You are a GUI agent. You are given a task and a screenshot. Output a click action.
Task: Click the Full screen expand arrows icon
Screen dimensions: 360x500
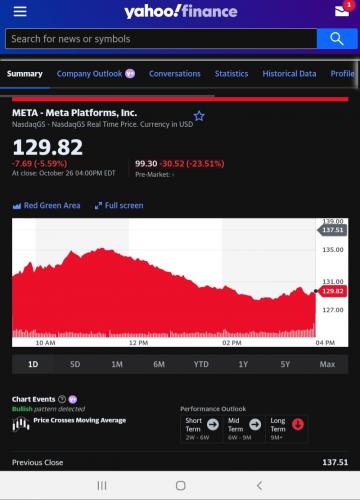[98, 206]
